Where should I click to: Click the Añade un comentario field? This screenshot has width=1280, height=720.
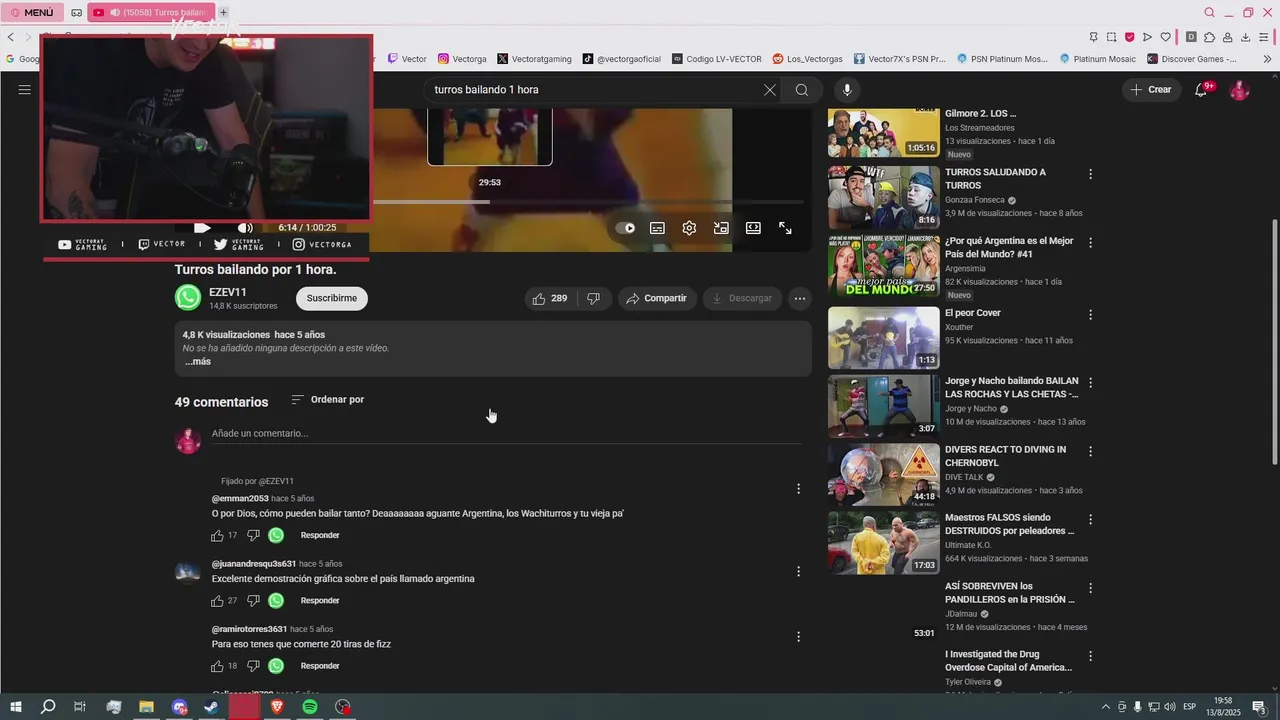pos(506,434)
